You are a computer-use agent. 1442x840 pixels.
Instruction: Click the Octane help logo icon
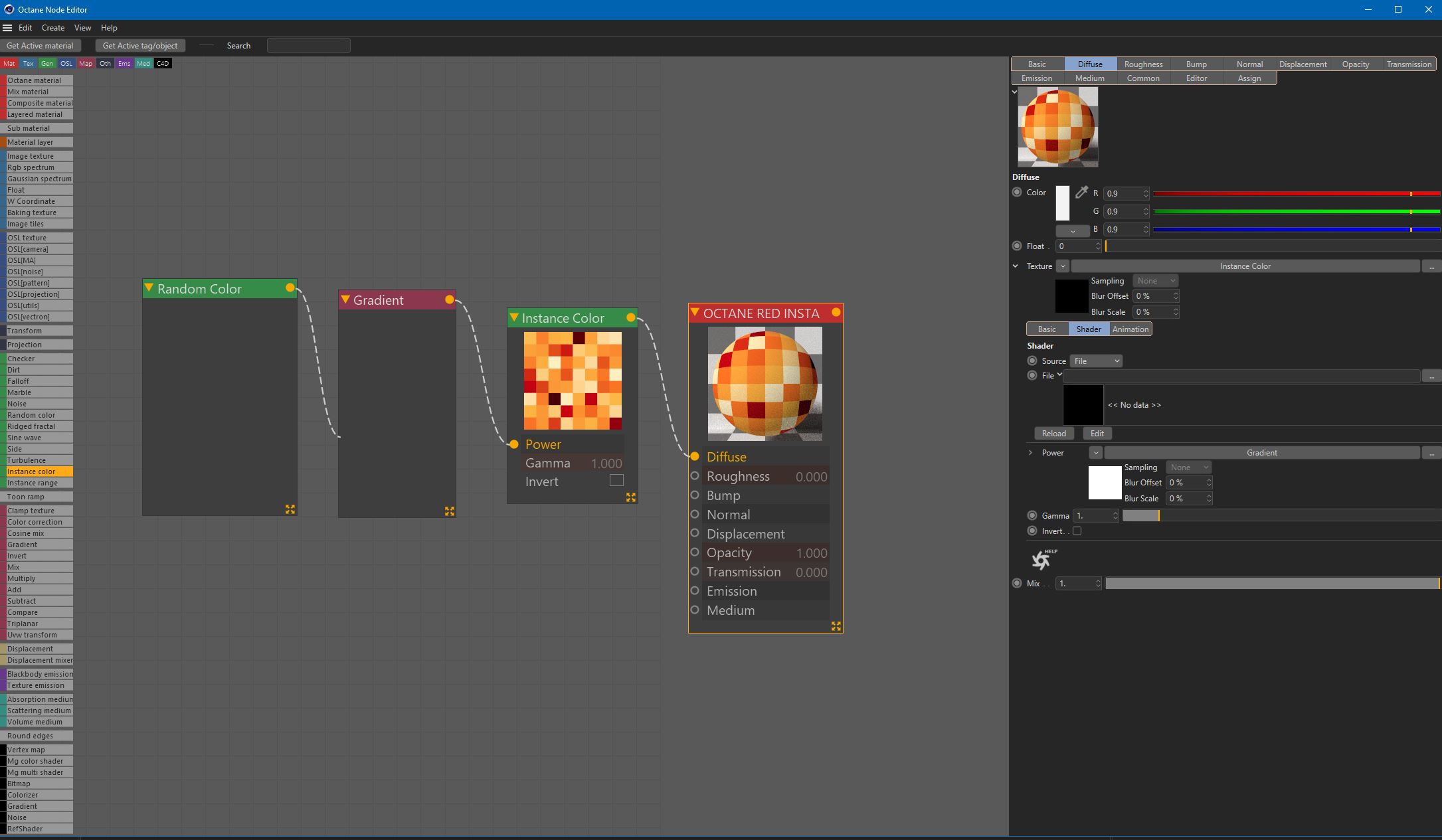click(x=1041, y=560)
